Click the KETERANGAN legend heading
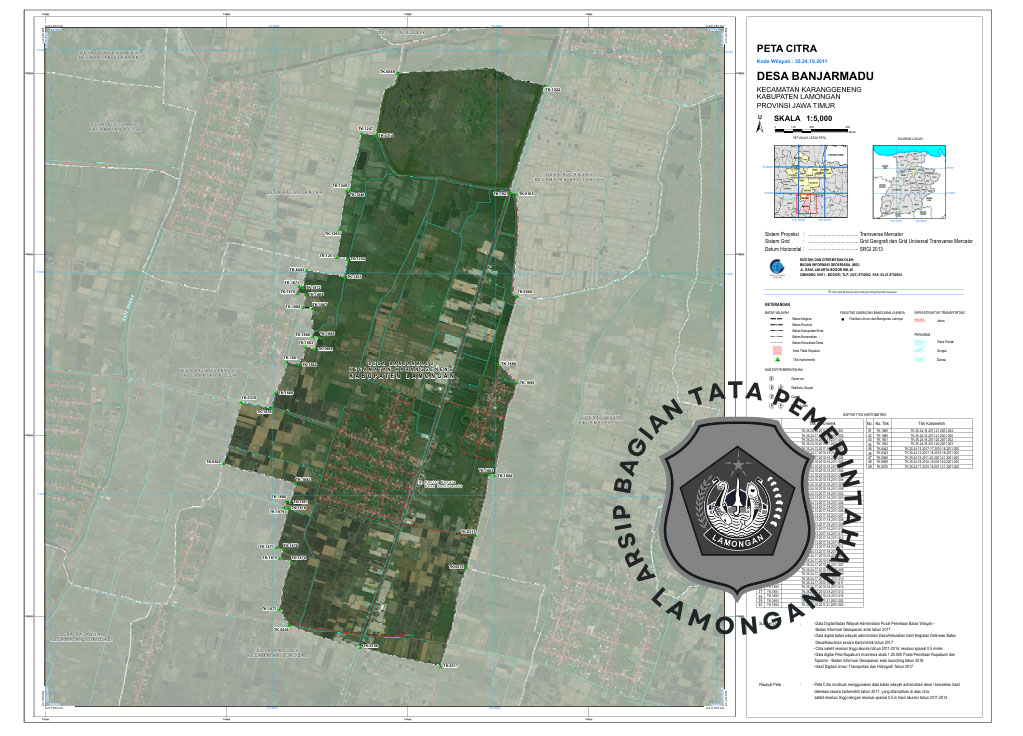 click(x=777, y=303)
